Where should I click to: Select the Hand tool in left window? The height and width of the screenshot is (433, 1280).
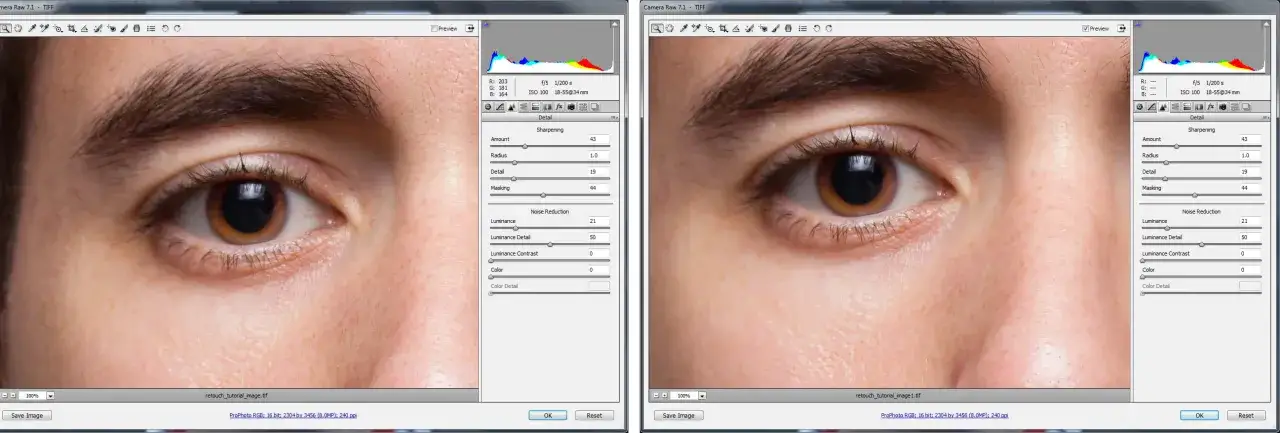pyautogui.click(x=18, y=28)
